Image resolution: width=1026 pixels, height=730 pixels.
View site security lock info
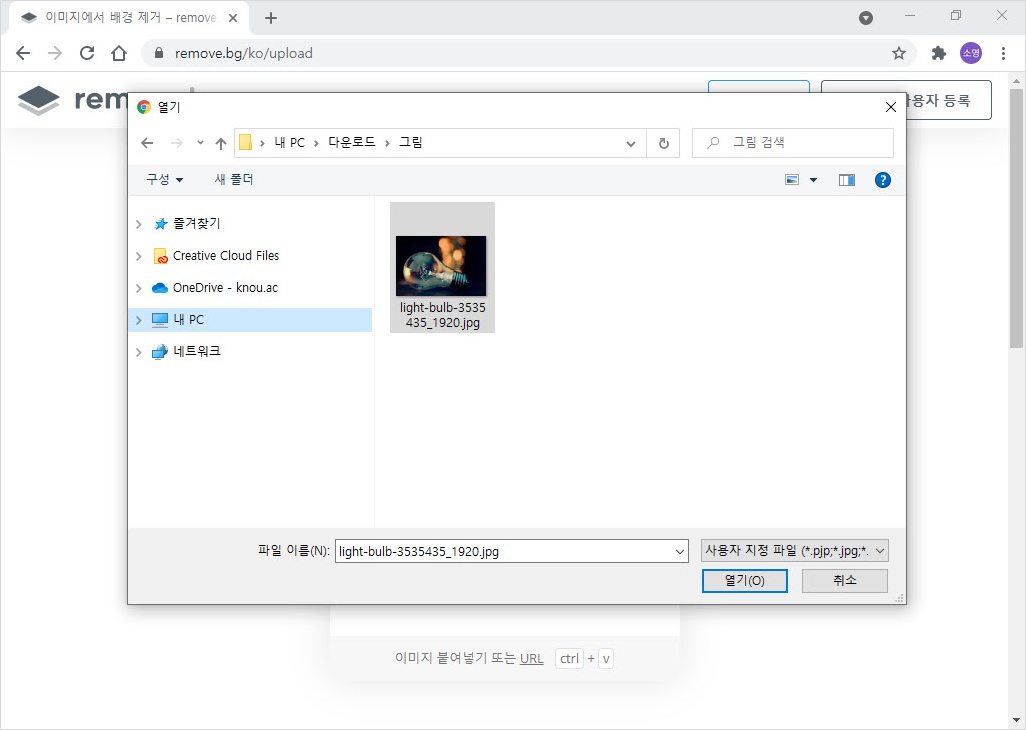(x=158, y=53)
